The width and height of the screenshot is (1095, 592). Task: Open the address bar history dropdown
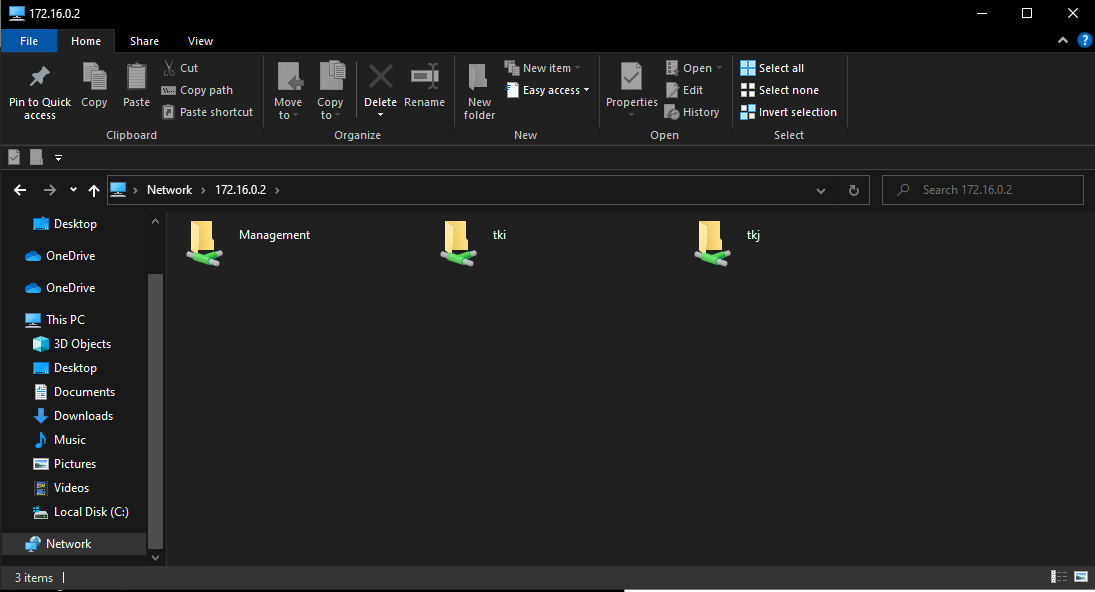click(821, 191)
